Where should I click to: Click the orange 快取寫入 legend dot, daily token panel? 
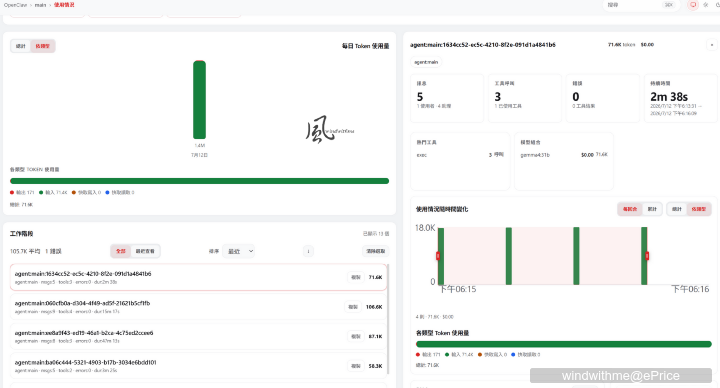74,192
